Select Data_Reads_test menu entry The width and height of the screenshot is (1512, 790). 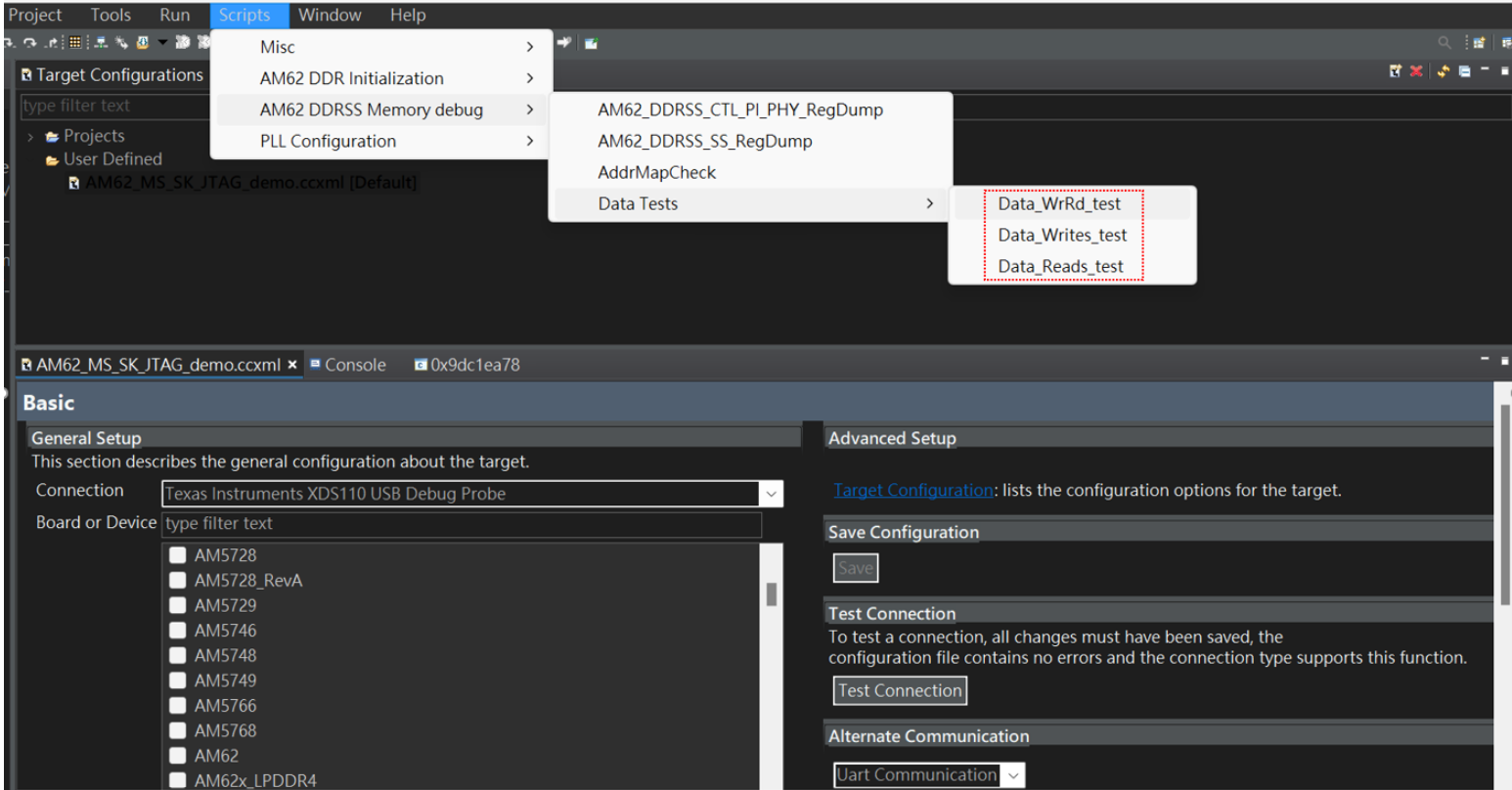tap(1072, 266)
